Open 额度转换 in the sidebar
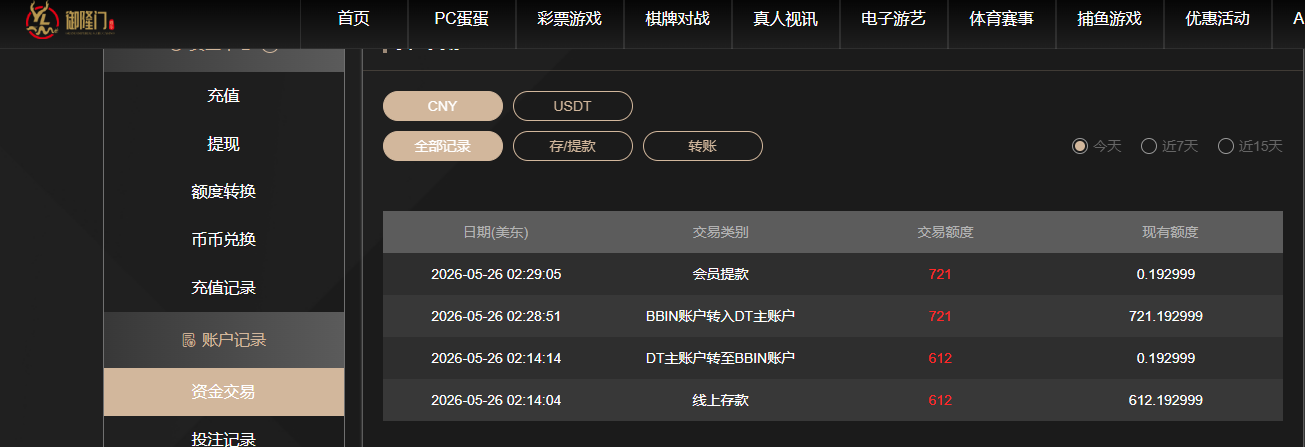 click(x=223, y=192)
